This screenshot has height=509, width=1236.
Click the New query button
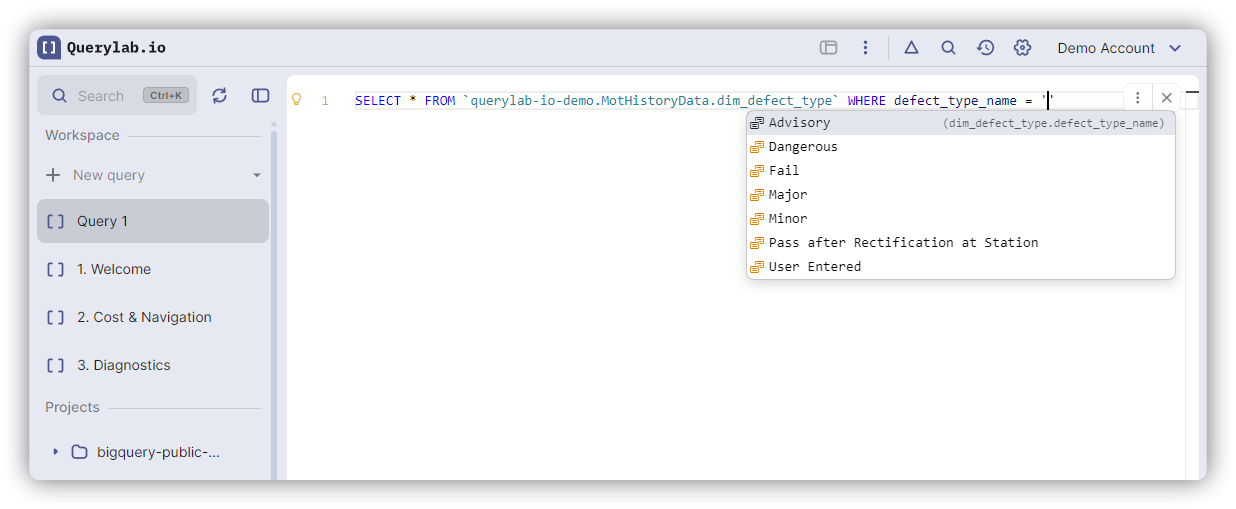pos(108,175)
